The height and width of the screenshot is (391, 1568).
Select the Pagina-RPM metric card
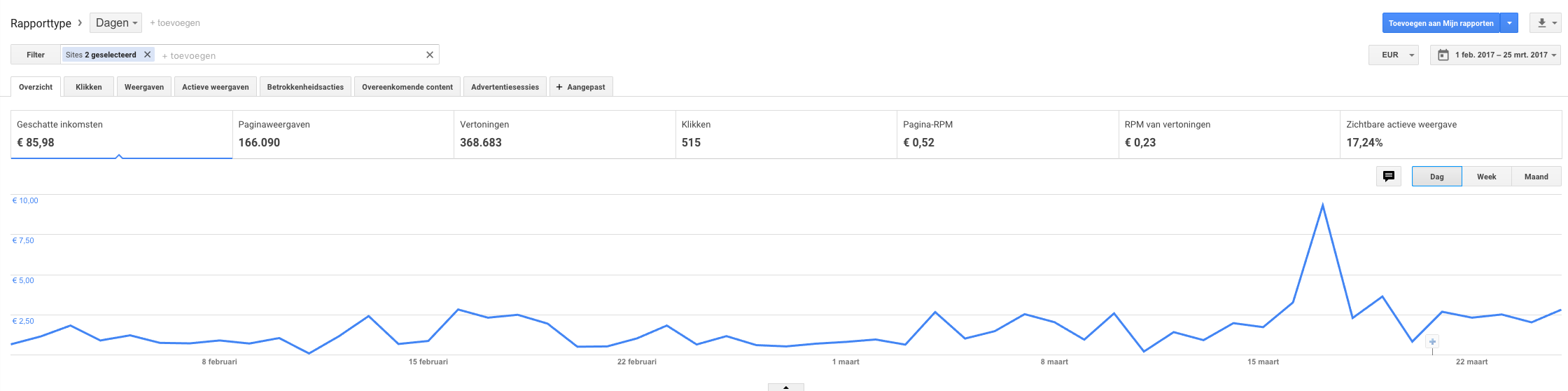[1007, 135]
